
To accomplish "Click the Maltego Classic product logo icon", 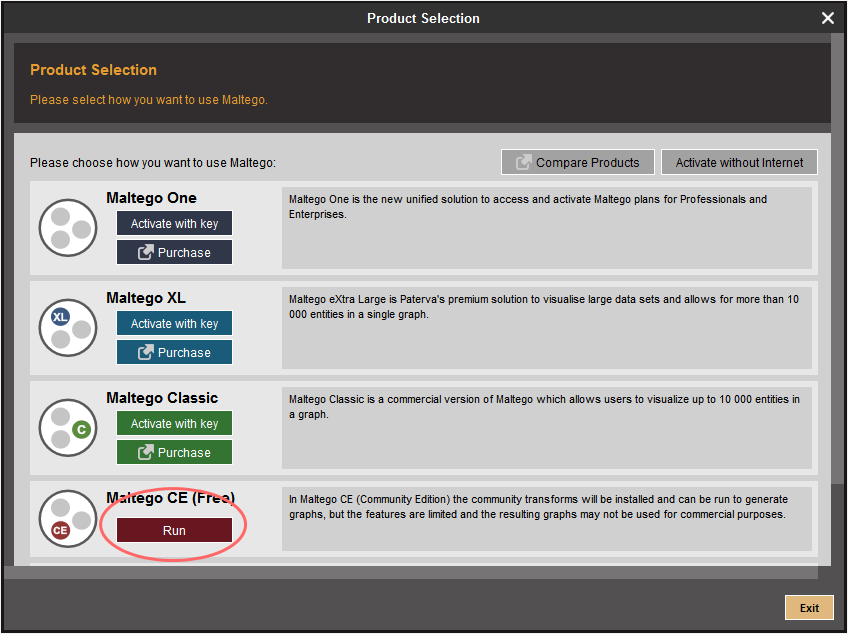I will (68, 428).
